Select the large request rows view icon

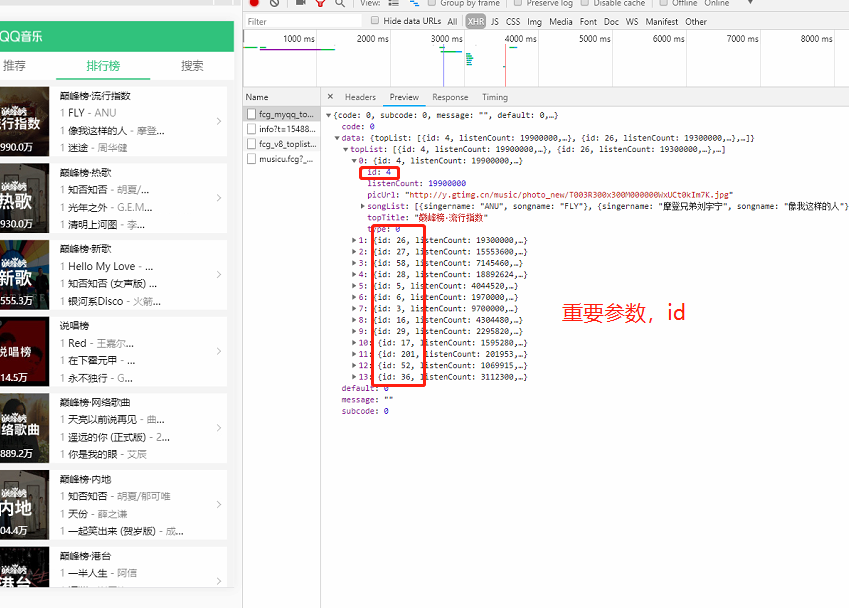[x=394, y=3]
